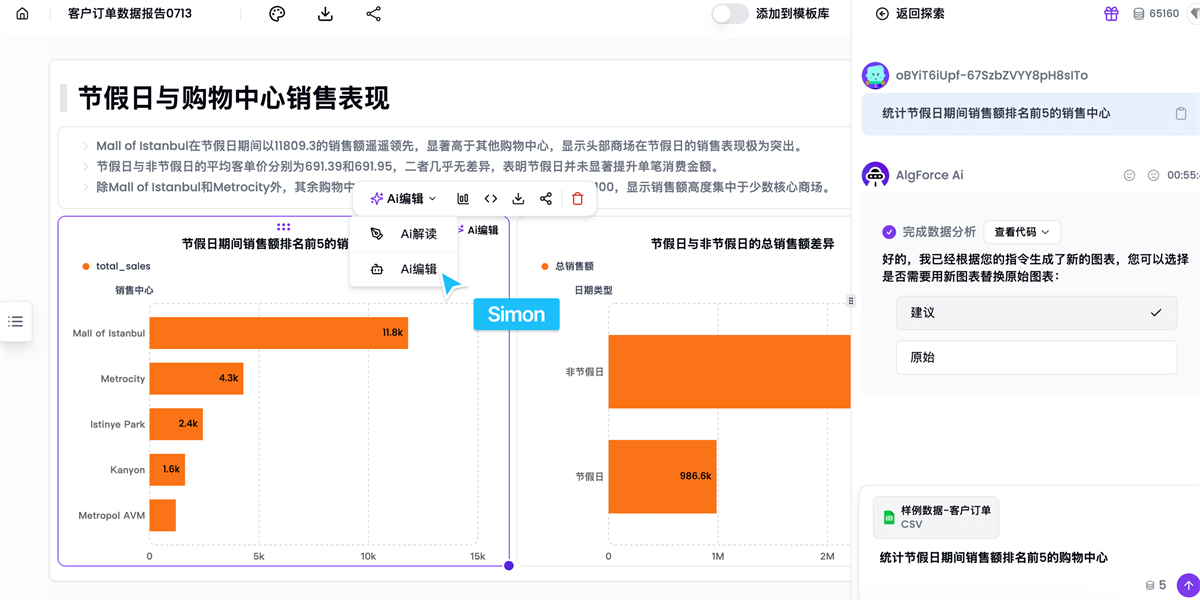
Task: Open the color palette icon in top toolbar
Action: tap(277, 14)
